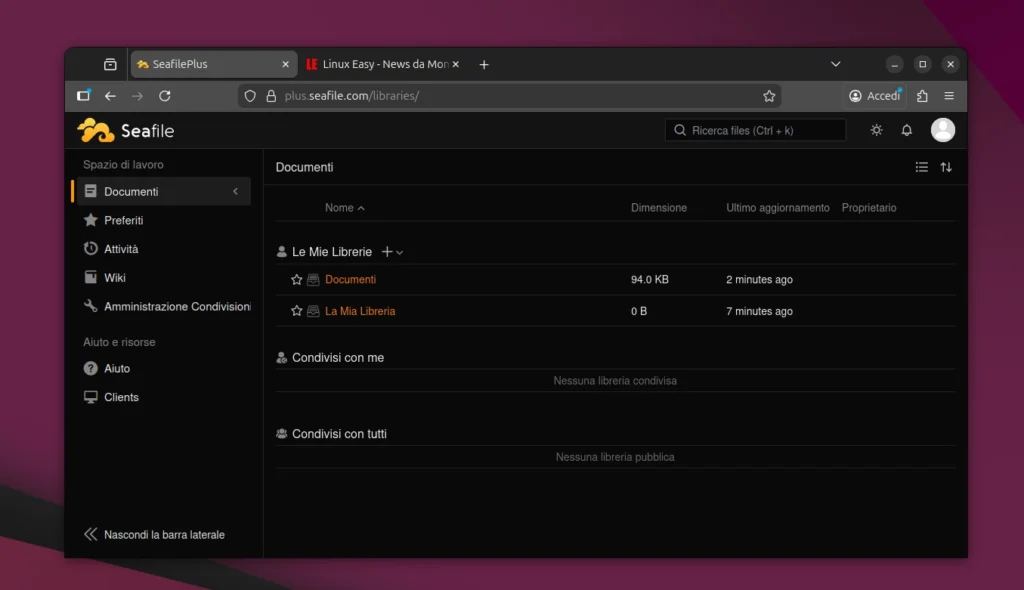The image size is (1024, 590).
Task: Click the notifications bell icon
Action: point(906,130)
